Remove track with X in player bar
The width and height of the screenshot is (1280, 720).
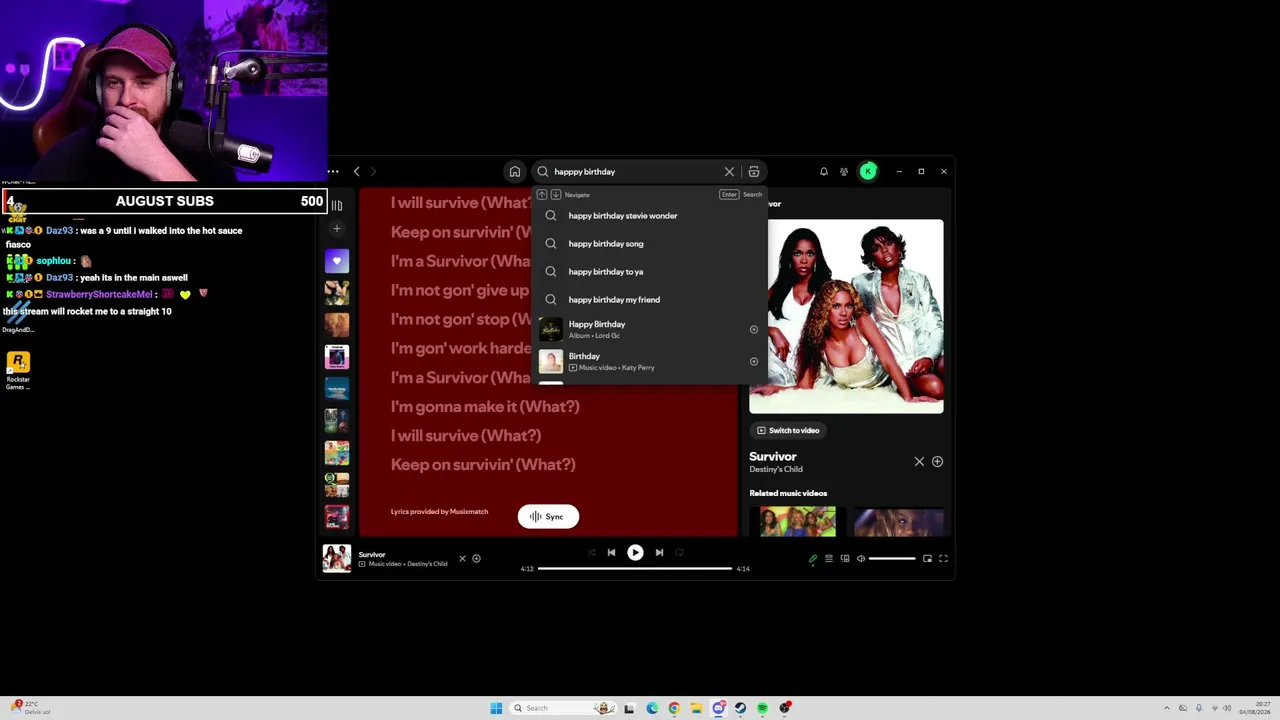click(x=462, y=559)
